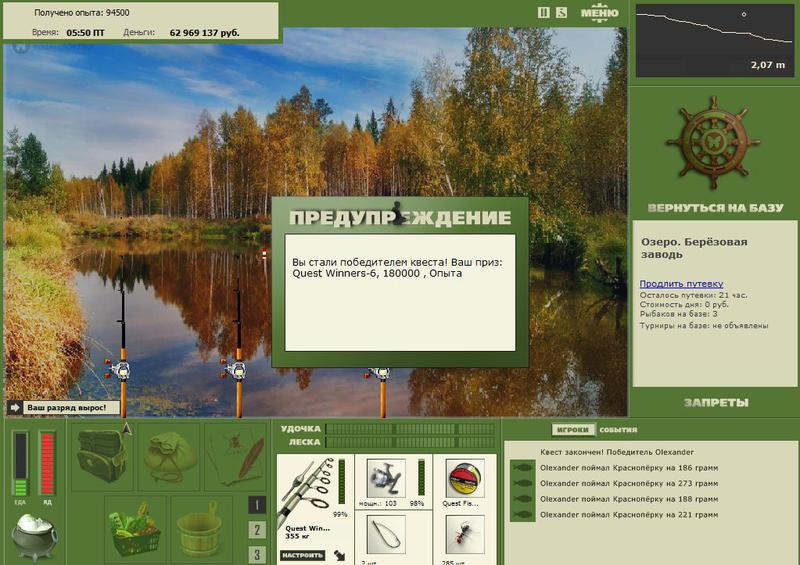Click the rod durability '99%' value
Image resolution: width=800 pixels, height=565 pixels.
[x=340, y=514]
